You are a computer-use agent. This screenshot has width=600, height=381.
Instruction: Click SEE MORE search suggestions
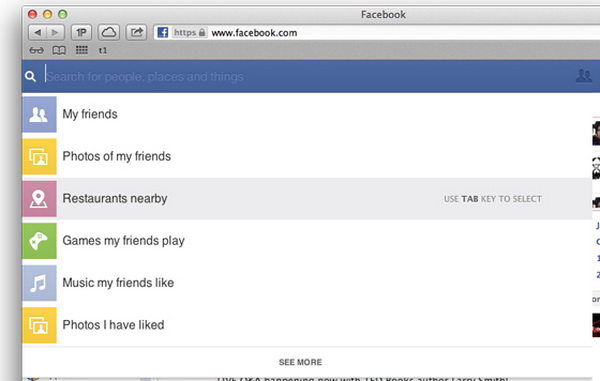(300, 362)
